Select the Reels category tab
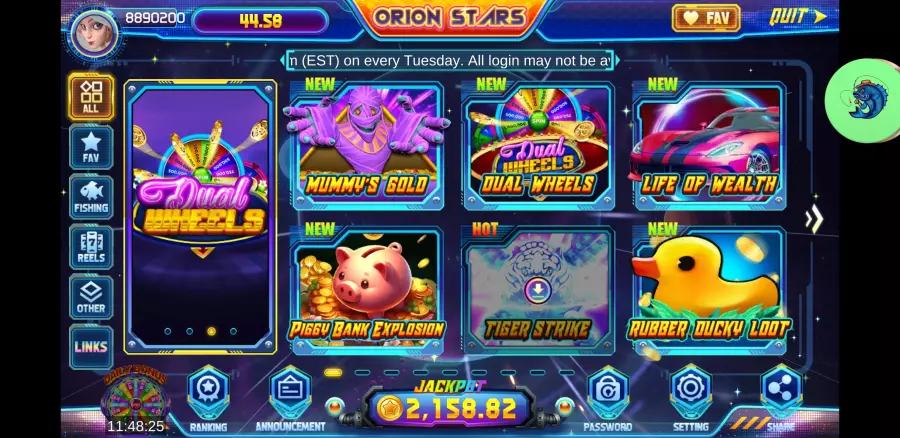This screenshot has width=900, height=438. 91,247
